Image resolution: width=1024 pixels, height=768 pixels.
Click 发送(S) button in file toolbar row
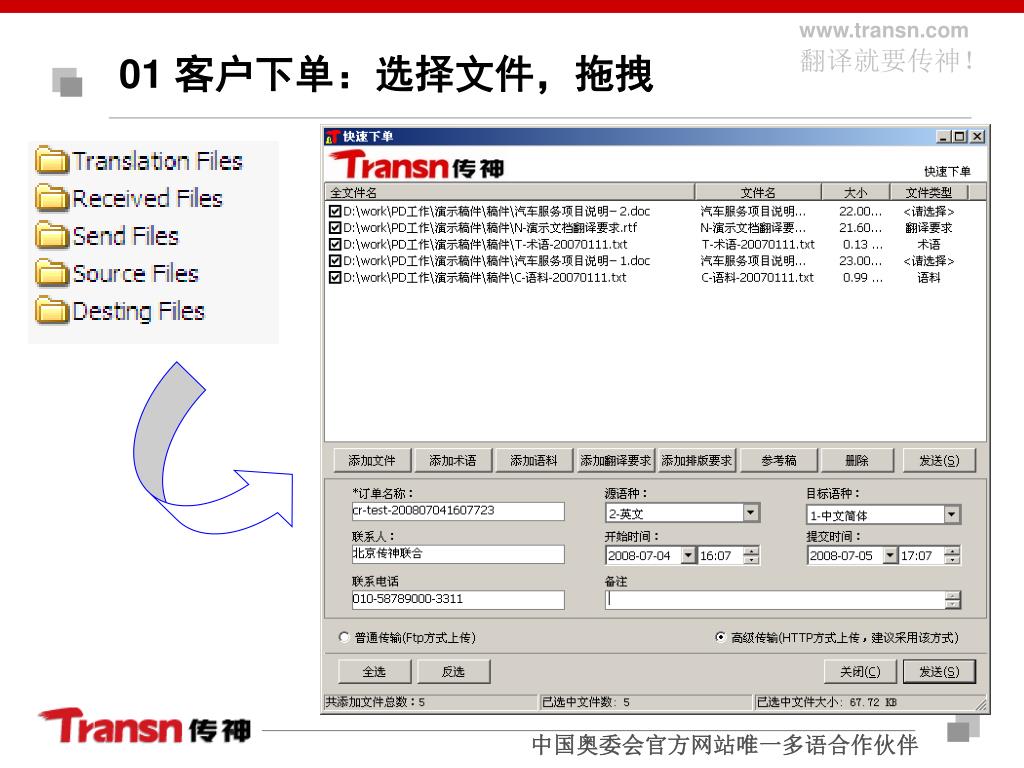point(939,460)
